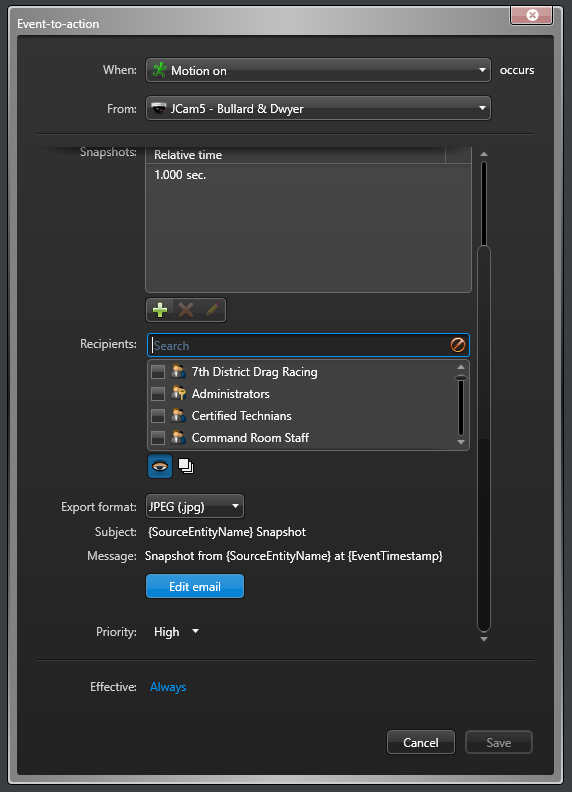Click the Message template text
Image resolution: width=572 pixels, height=792 pixels.
pyautogui.click(x=294, y=556)
